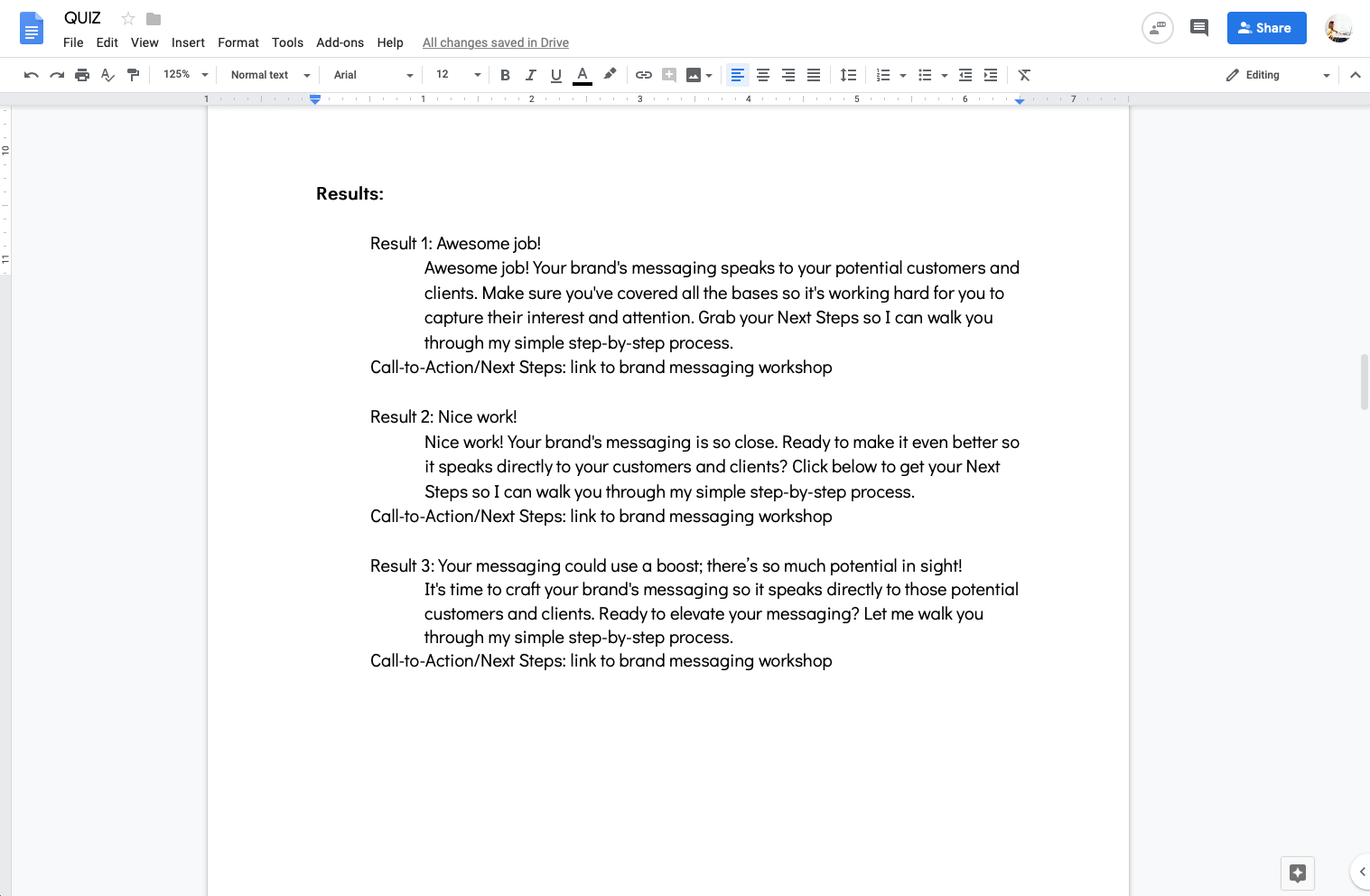Image resolution: width=1370 pixels, height=896 pixels.
Task: Move document with the folder icon
Action: (154, 18)
